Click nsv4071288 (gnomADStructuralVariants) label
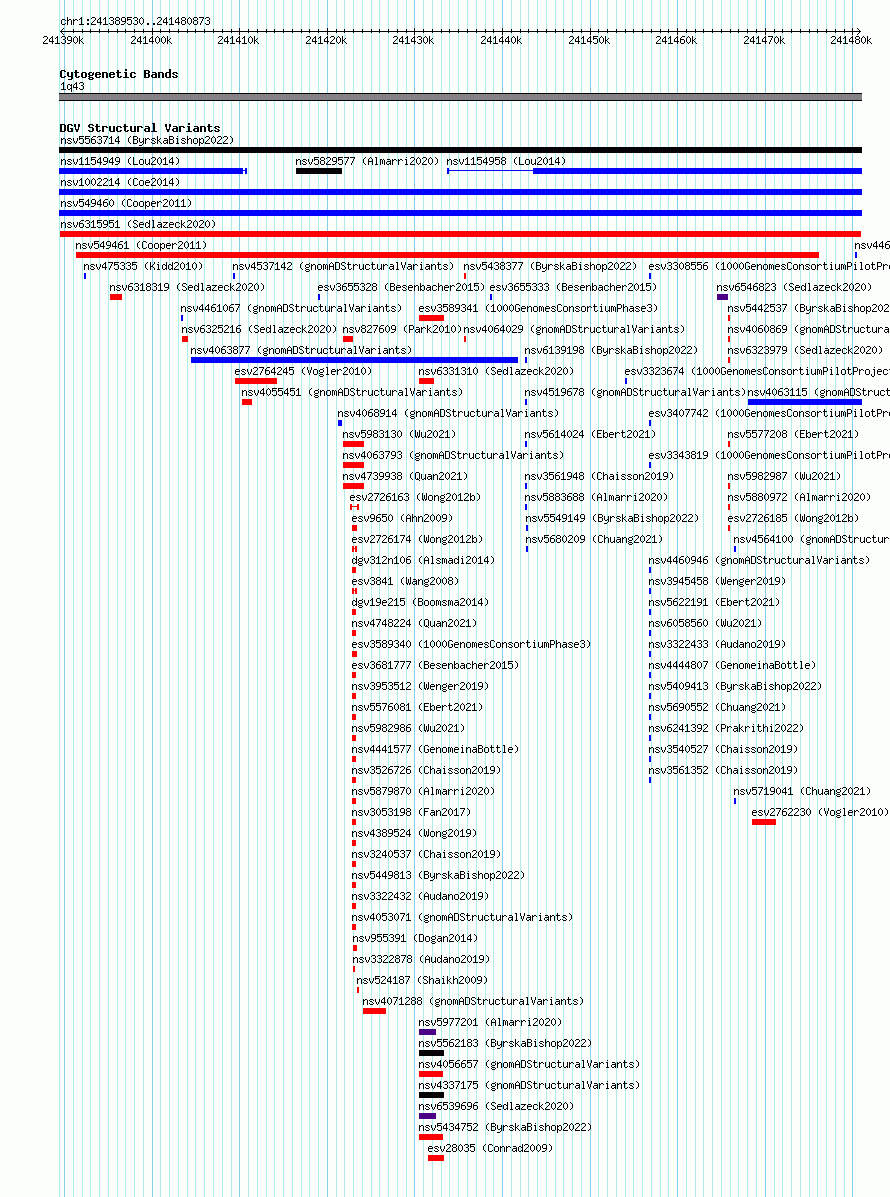The height and width of the screenshot is (1197, 890). (472, 1001)
